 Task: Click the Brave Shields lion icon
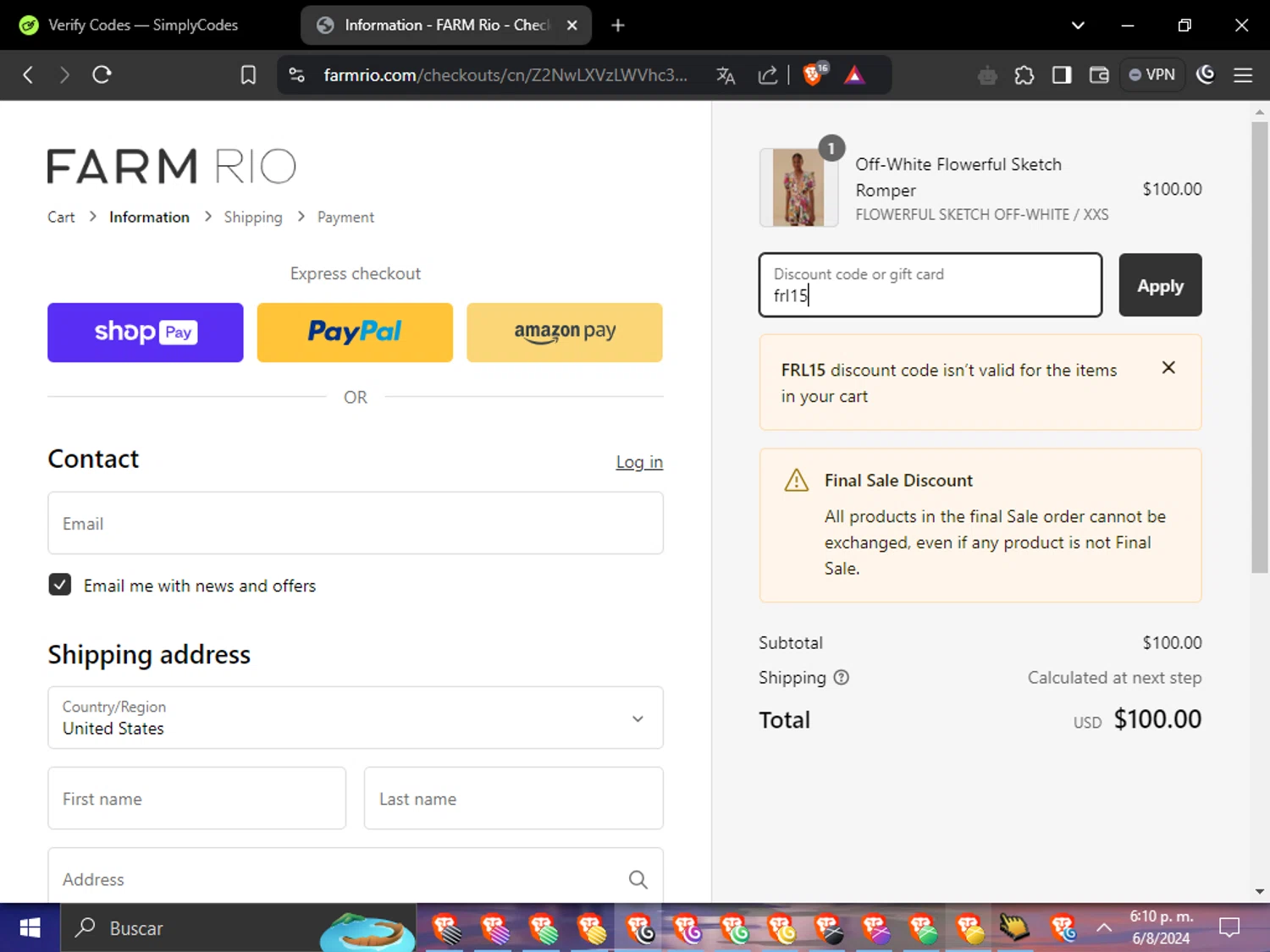(x=813, y=74)
